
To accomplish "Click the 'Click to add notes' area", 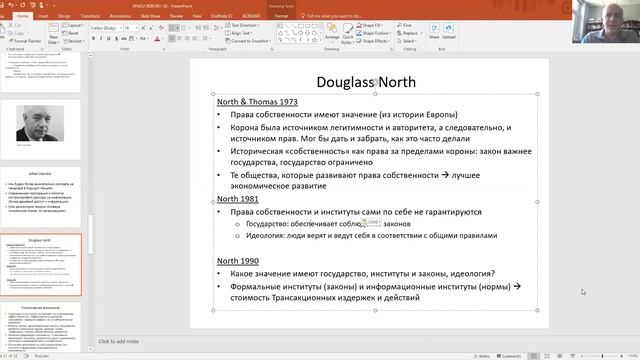I will (119, 341).
